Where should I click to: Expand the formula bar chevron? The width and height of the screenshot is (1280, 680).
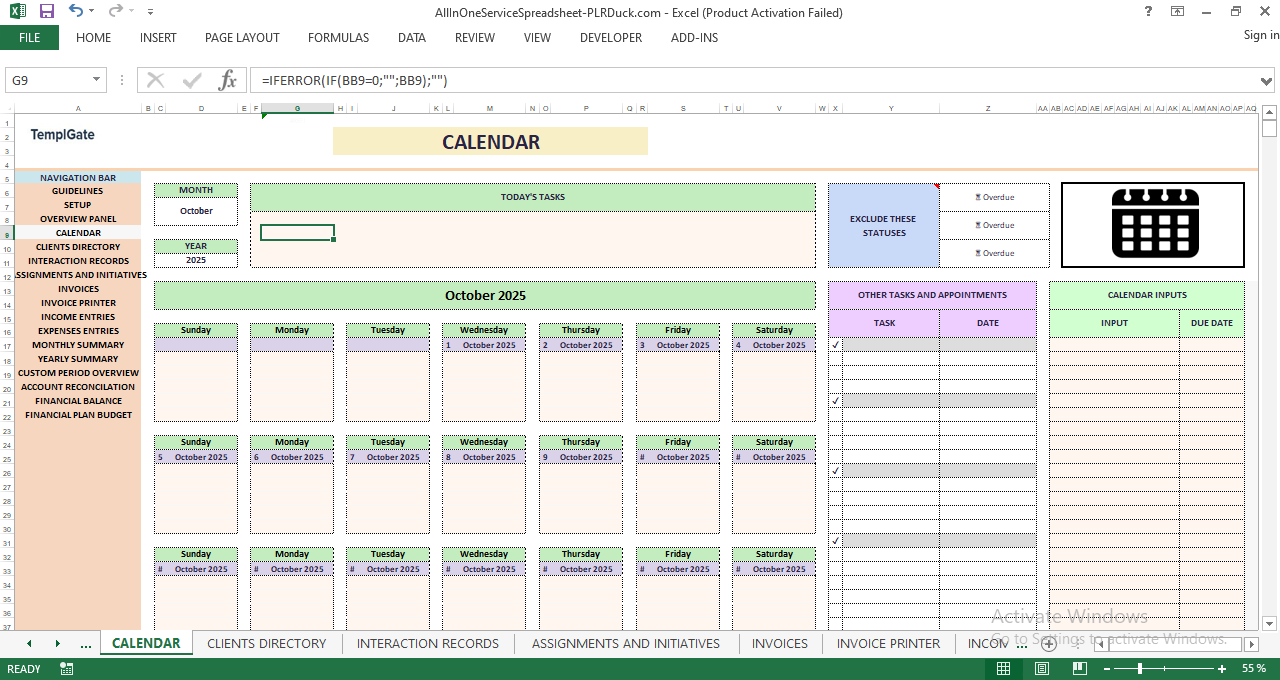click(x=1267, y=80)
